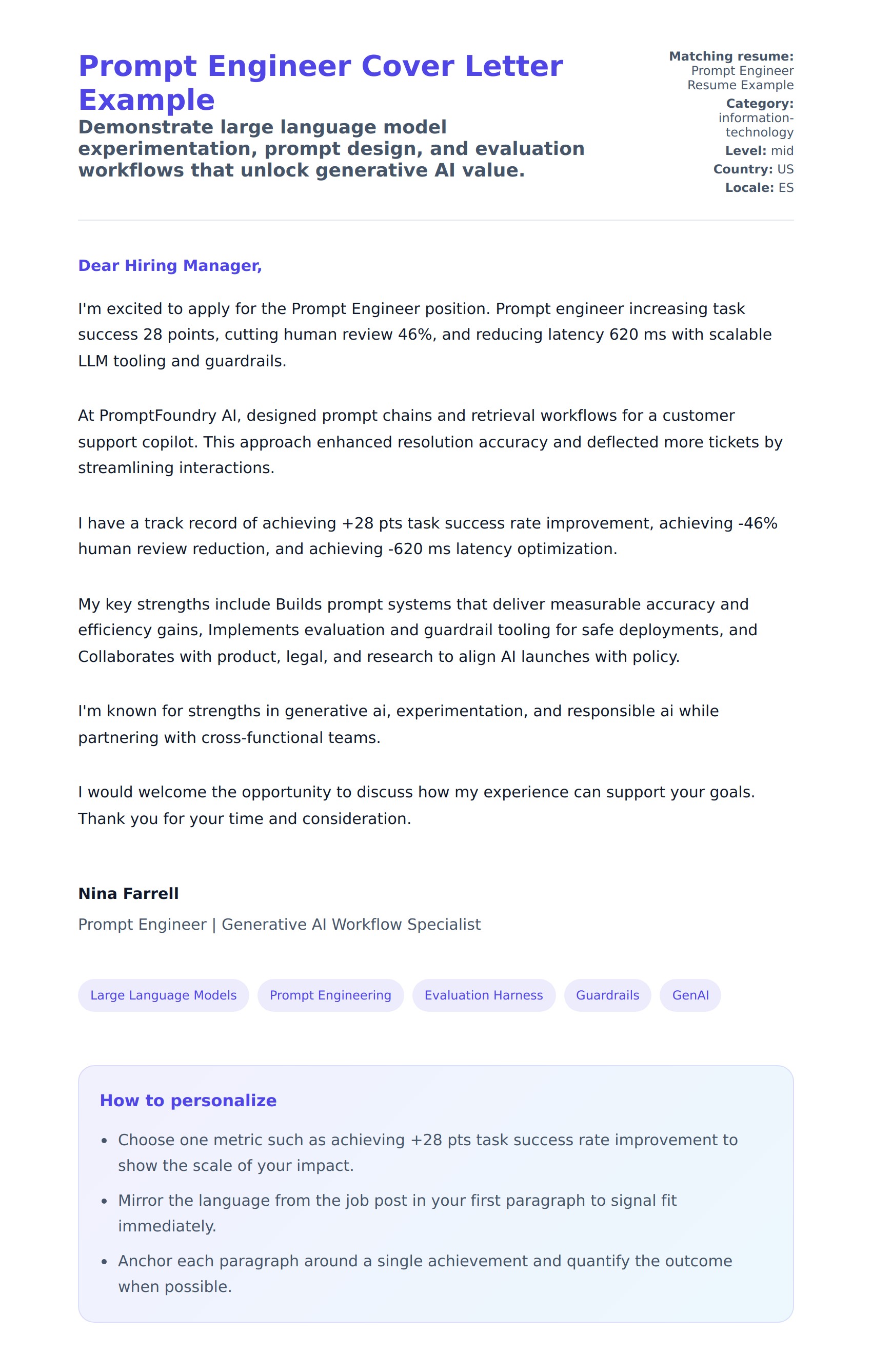Click the subtitle about large language model experimentation
This screenshot has width=872, height=1372.
pyautogui.click(x=331, y=148)
